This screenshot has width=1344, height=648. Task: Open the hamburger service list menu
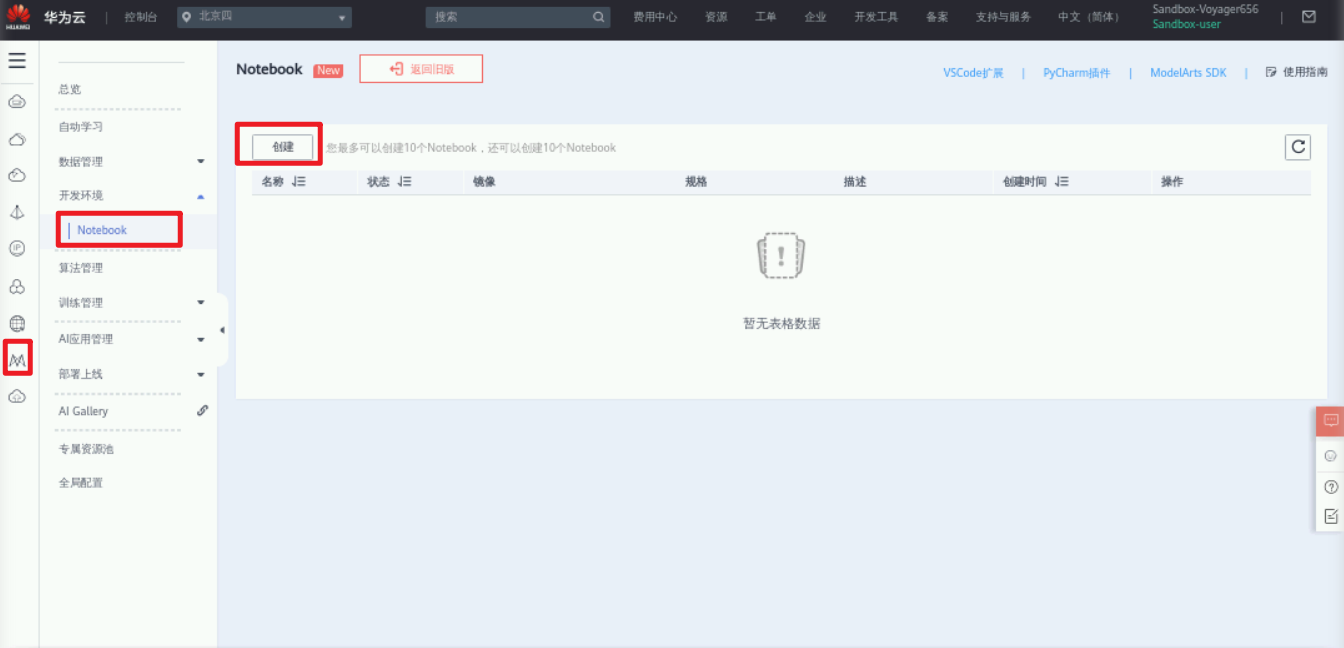click(x=17, y=61)
